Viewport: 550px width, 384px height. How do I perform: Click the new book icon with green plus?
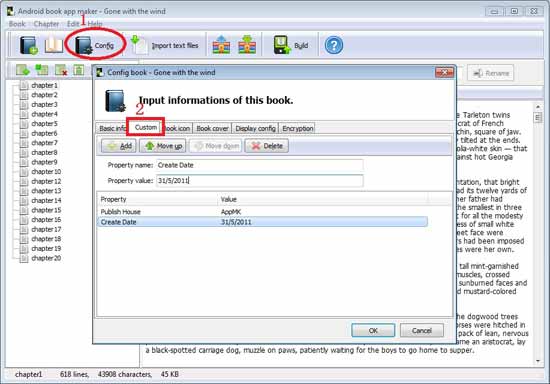pos(29,45)
